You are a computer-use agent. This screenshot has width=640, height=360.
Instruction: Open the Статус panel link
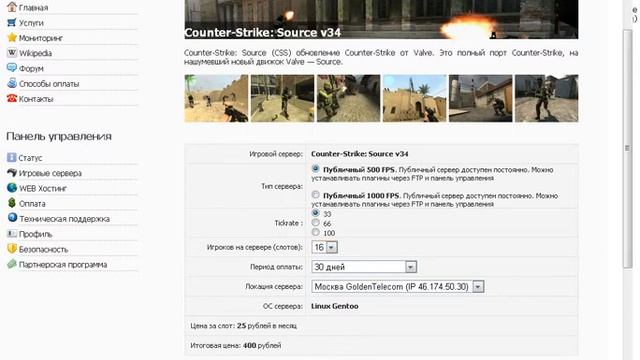(x=30, y=158)
